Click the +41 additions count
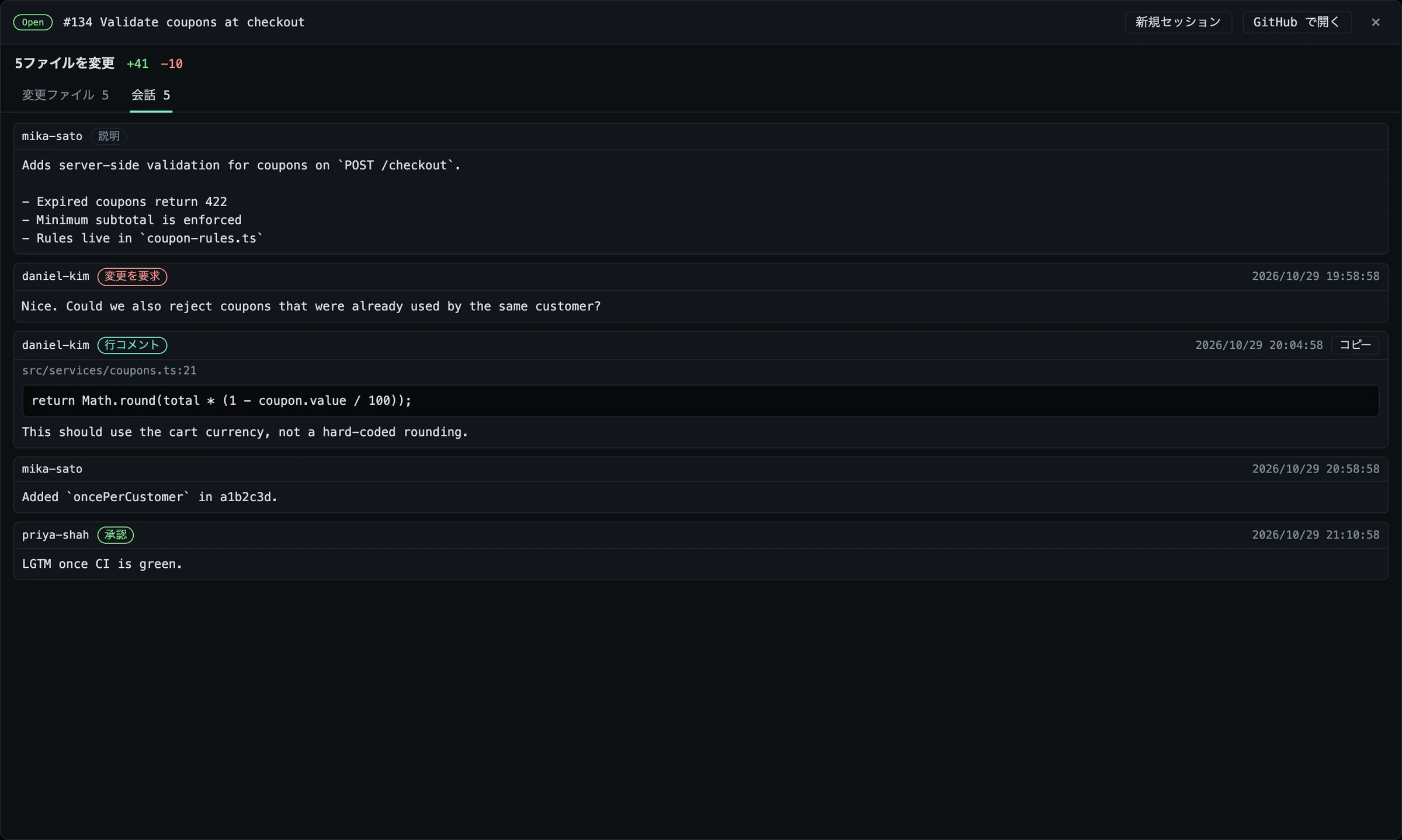This screenshot has width=1402, height=840. click(137, 64)
